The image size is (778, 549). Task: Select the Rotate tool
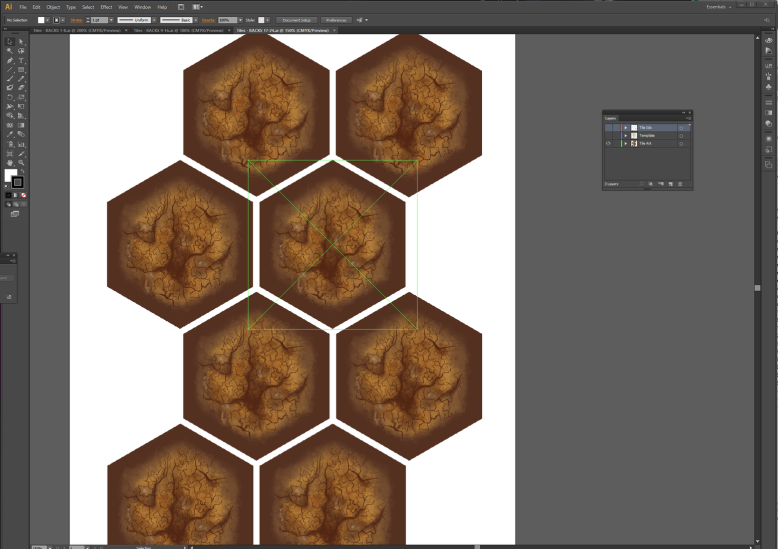pos(9,97)
